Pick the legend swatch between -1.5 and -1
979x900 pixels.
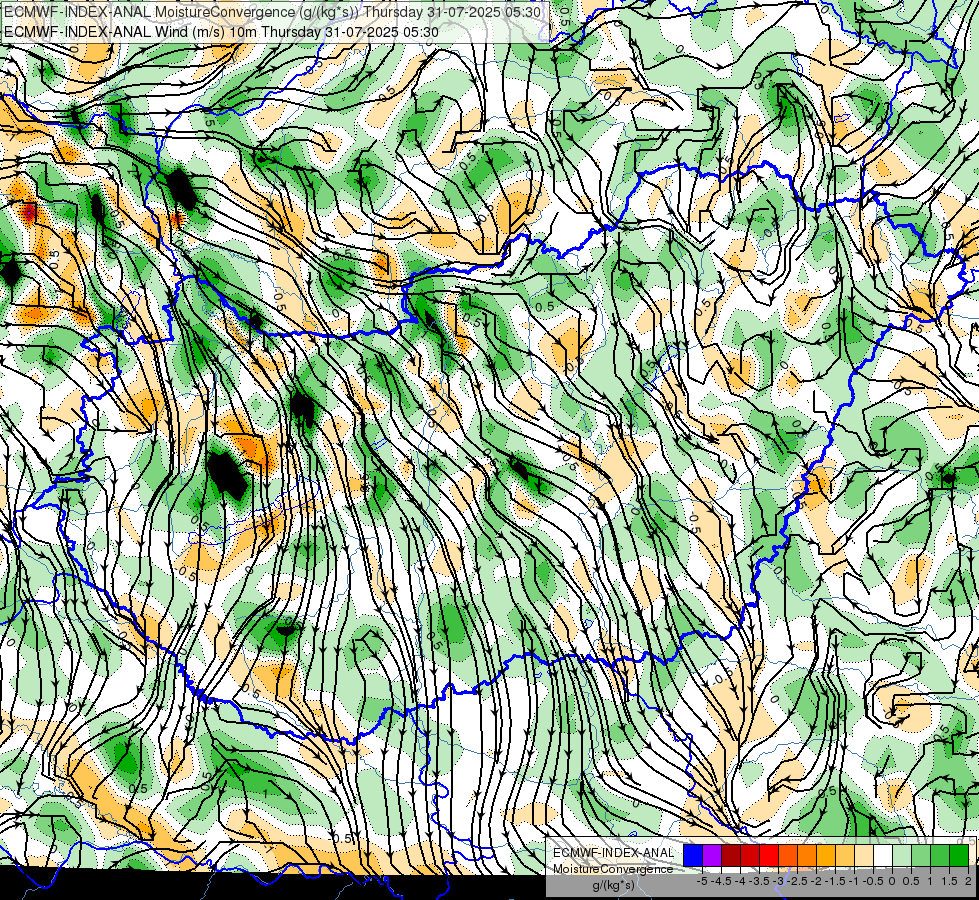[x=845, y=855]
